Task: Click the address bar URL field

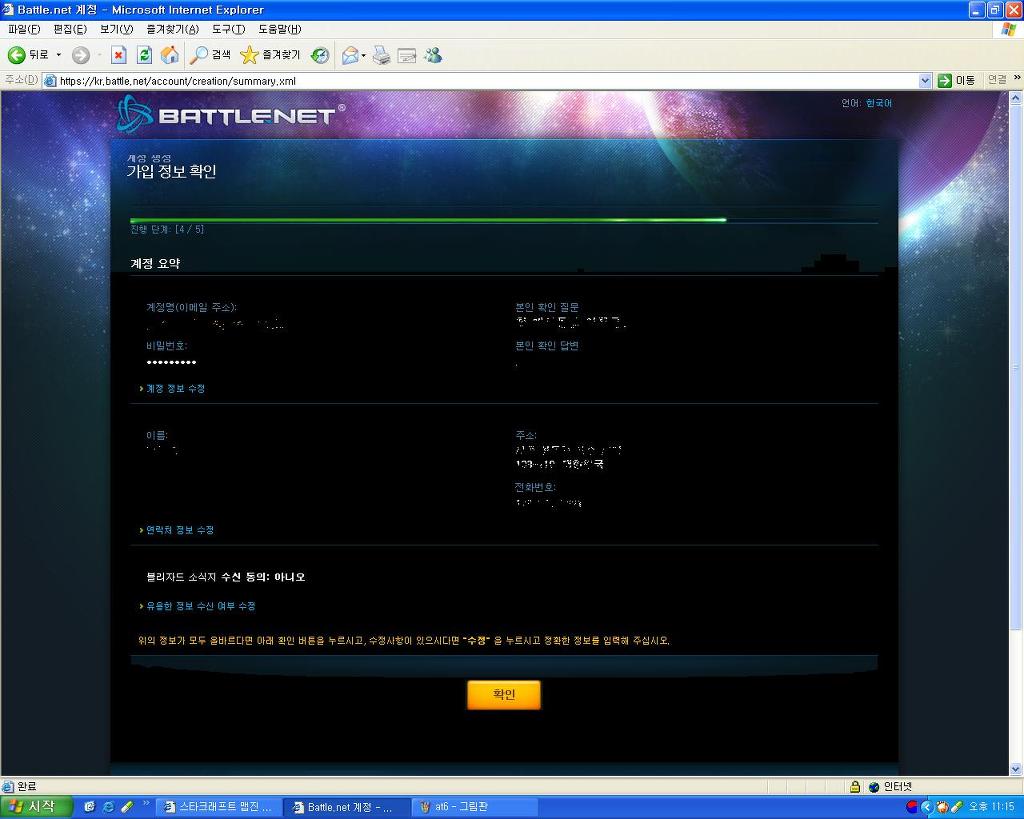Action: [481, 81]
